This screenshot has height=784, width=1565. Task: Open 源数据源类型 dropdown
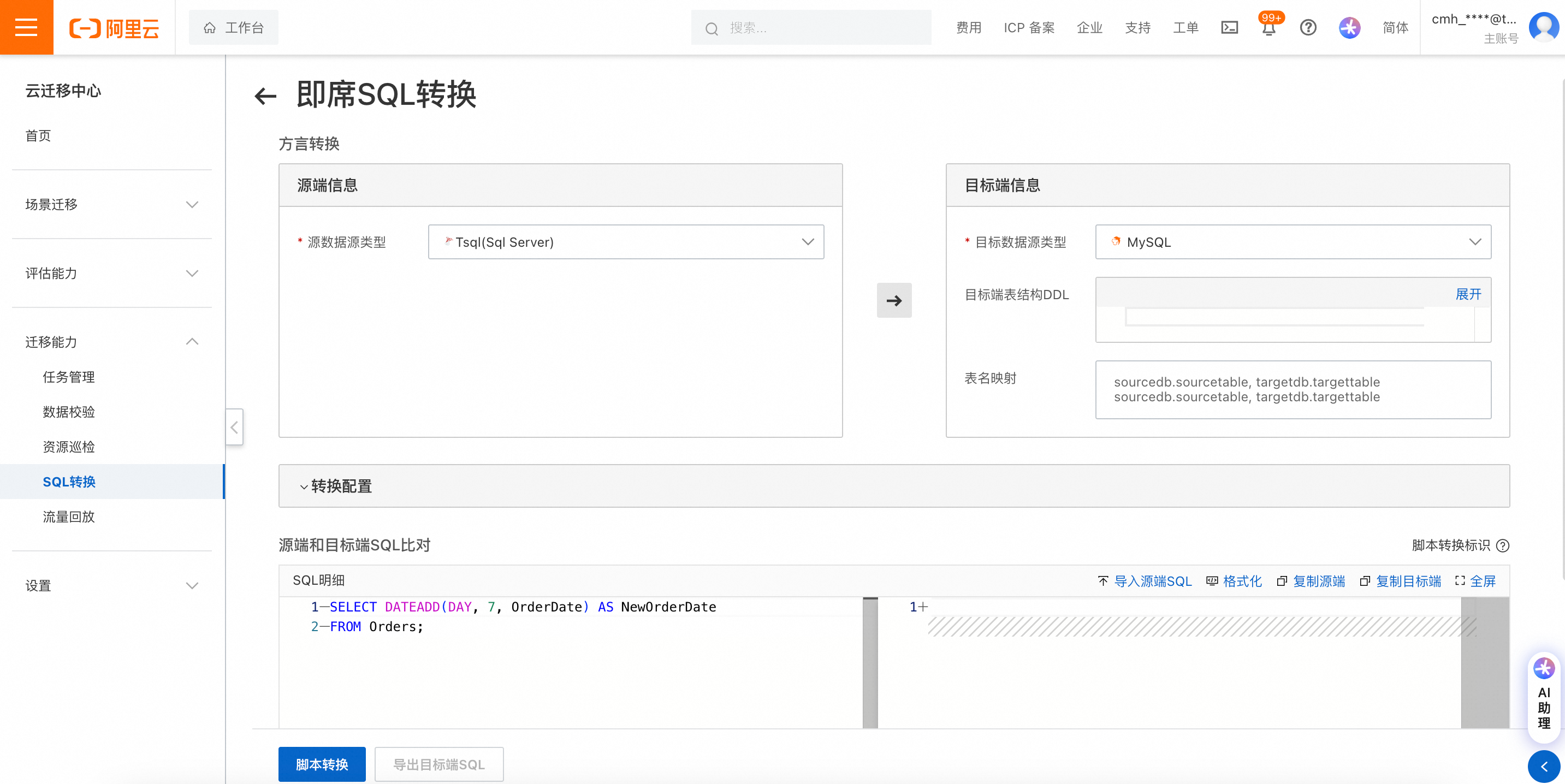tap(626, 242)
